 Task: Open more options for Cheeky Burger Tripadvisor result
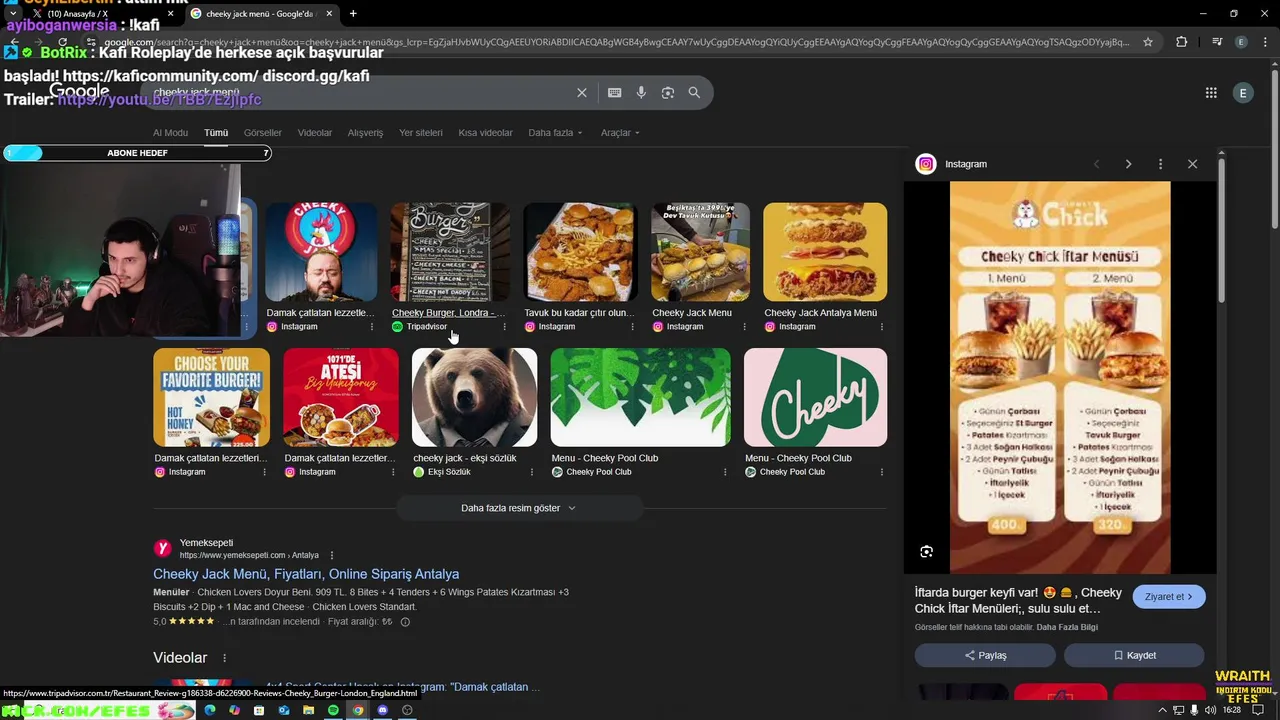point(504,327)
